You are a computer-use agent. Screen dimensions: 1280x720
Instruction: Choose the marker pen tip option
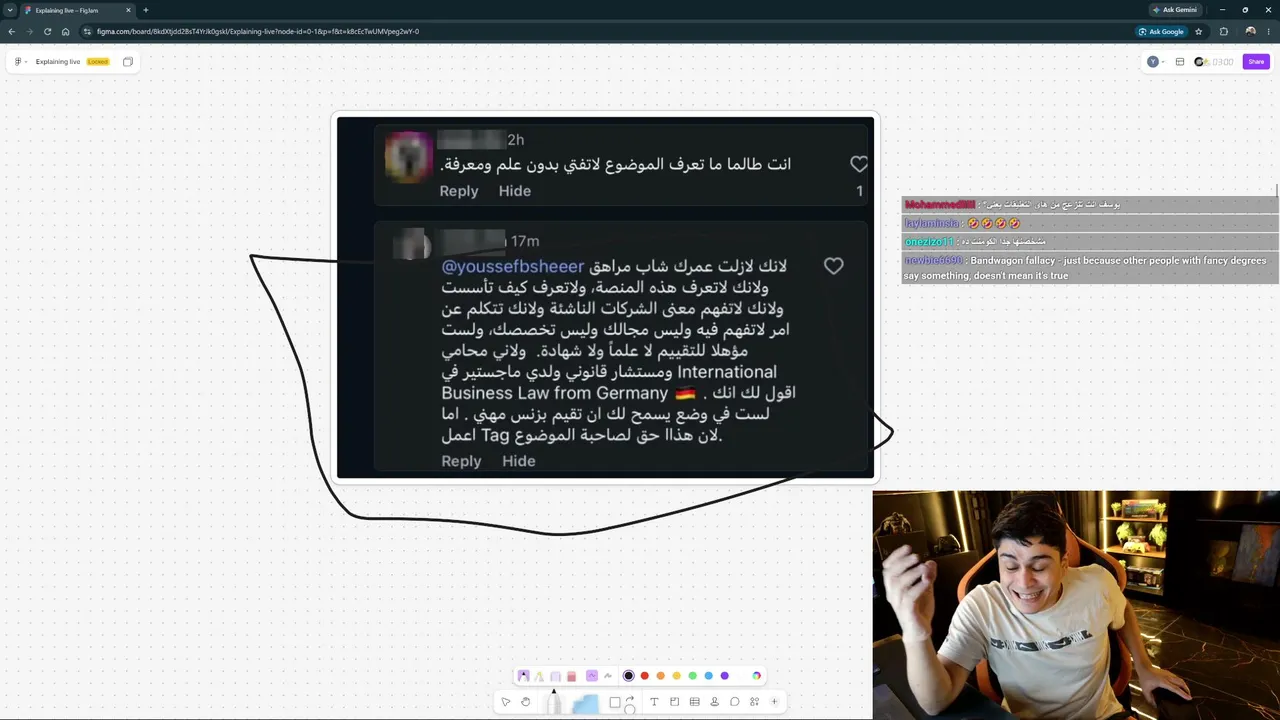point(523,676)
